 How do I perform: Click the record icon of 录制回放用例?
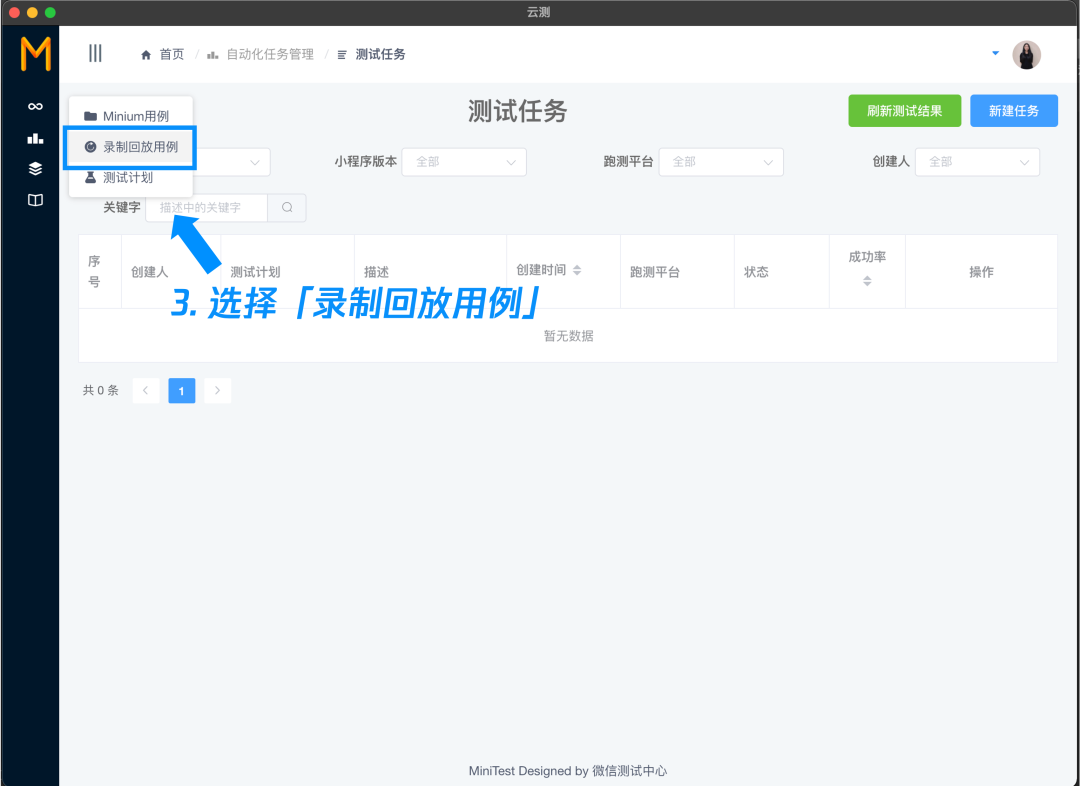pyautogui.click(x=90, y=147)
